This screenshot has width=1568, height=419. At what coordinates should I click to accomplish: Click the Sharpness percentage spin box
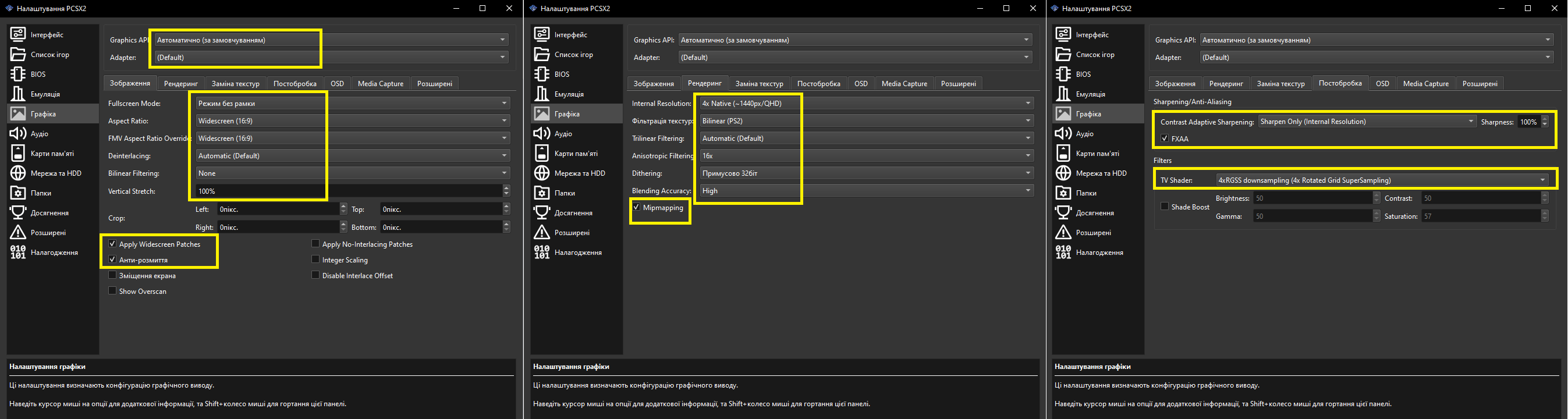1529,122
